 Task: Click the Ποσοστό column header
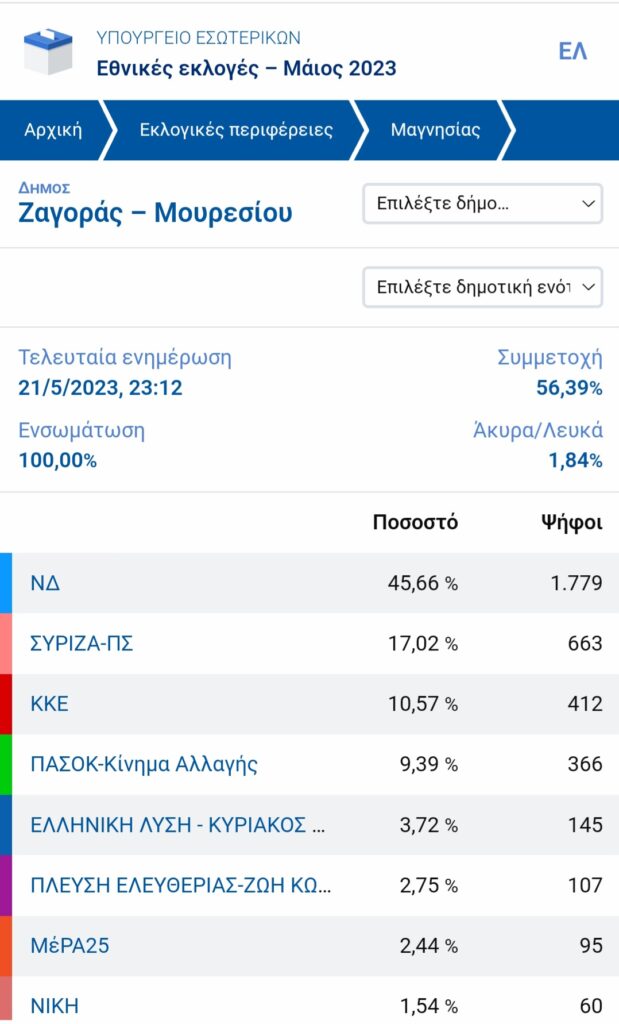(415, 523)
